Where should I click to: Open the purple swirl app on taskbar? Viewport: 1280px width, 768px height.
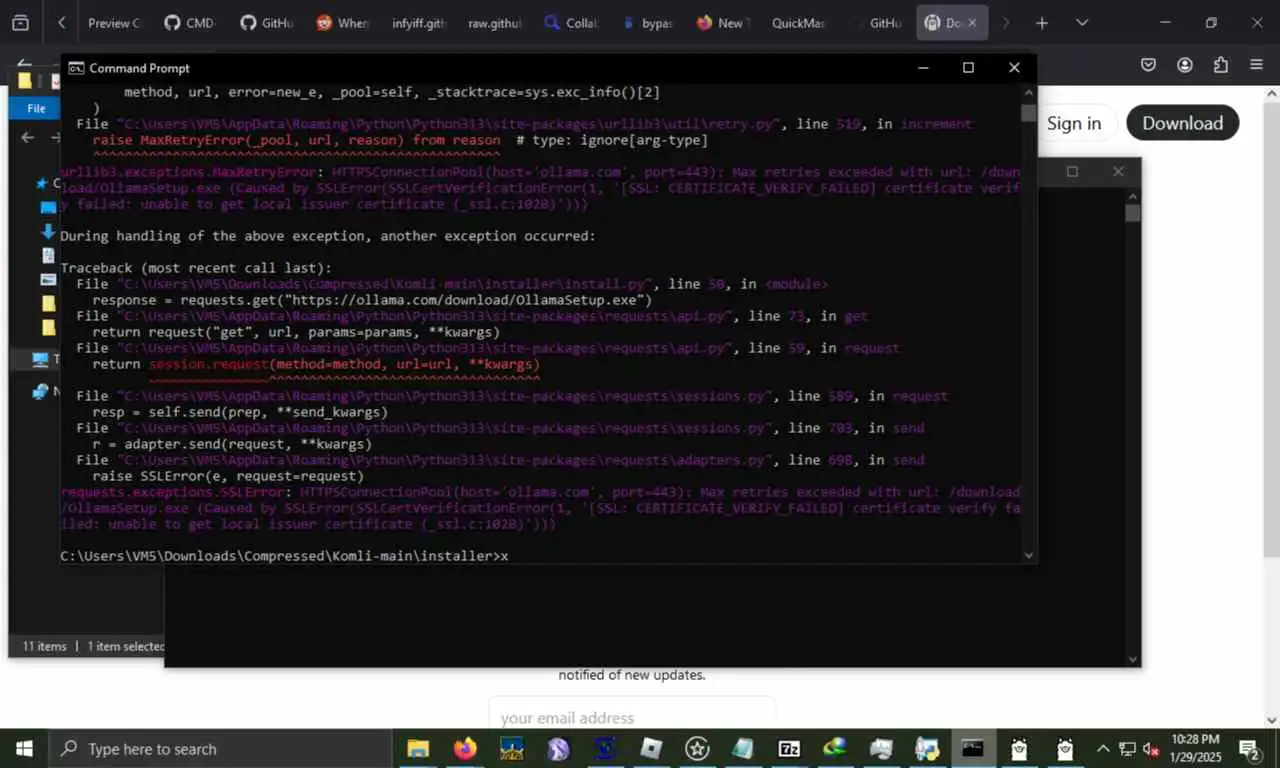558,748
